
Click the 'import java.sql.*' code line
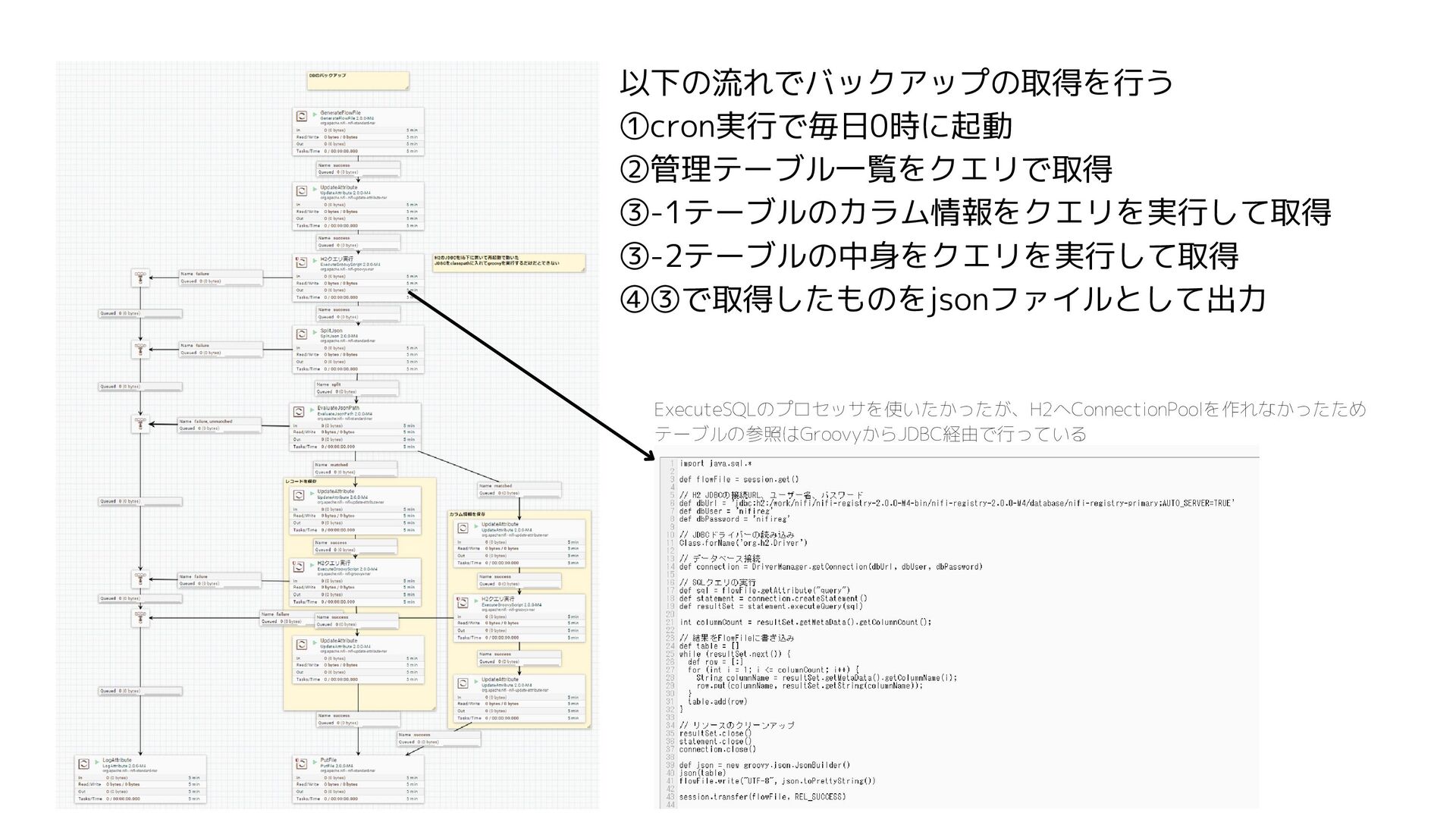716,463
